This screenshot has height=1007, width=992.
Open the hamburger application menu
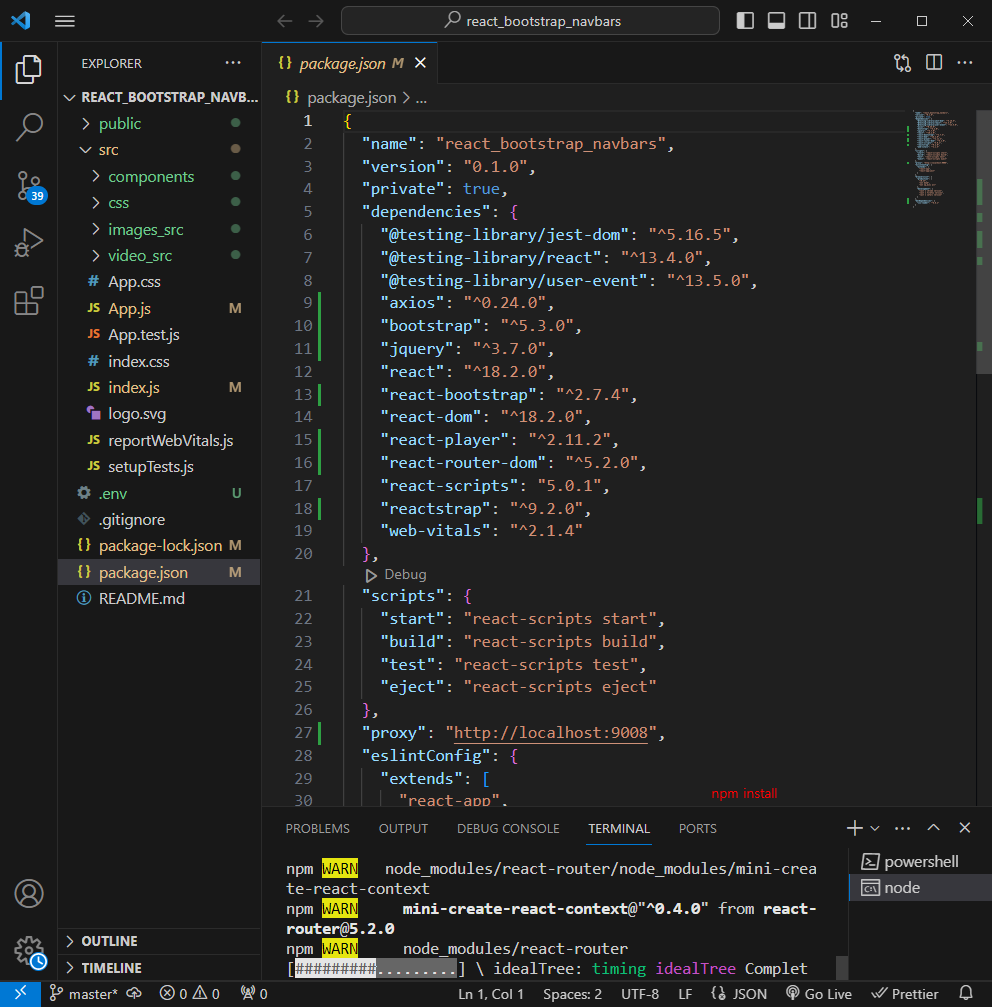point(65,21)
